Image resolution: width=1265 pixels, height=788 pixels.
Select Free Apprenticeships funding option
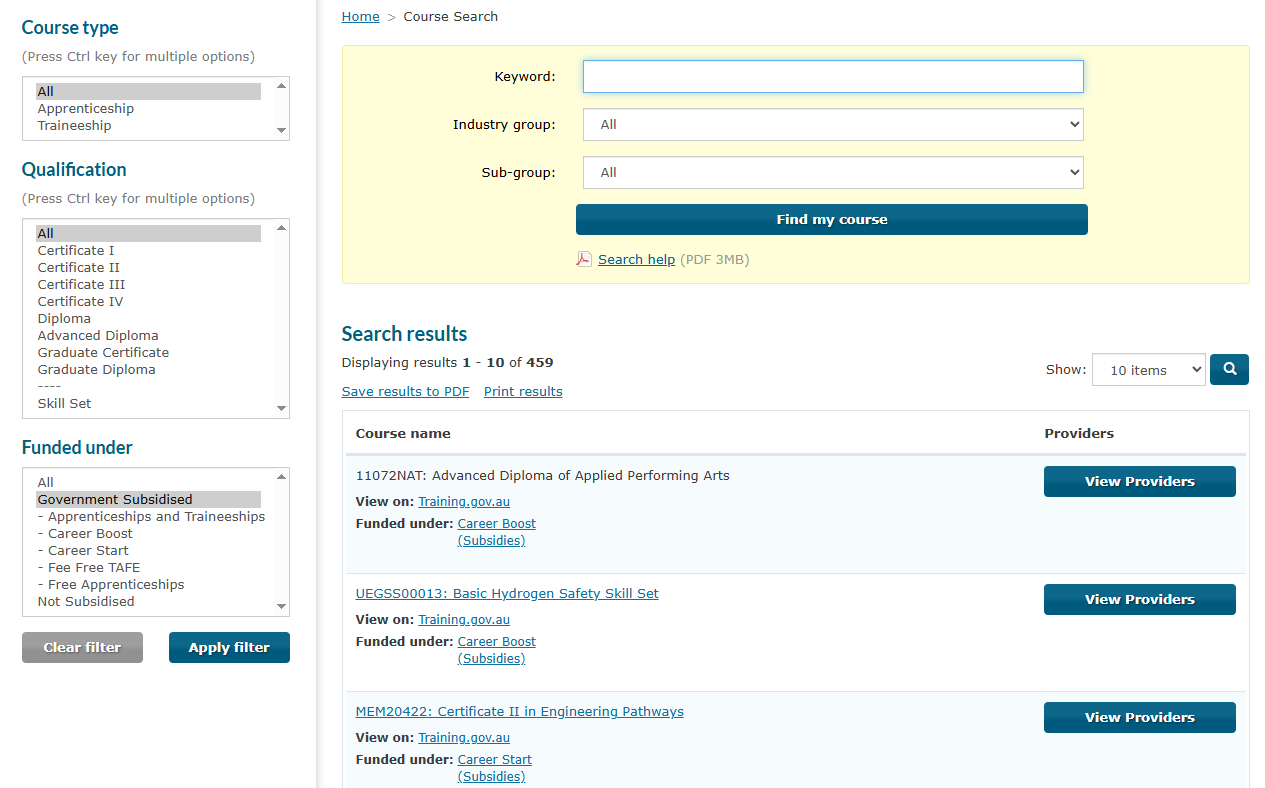coord(149,585)
